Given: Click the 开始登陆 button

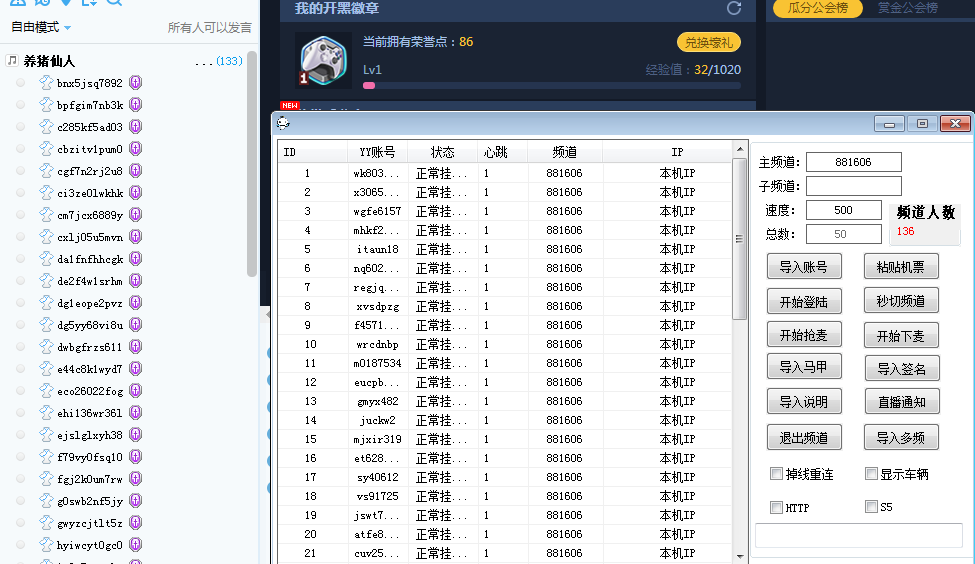Looking at the screenshot, I should (x=804, y=302).
